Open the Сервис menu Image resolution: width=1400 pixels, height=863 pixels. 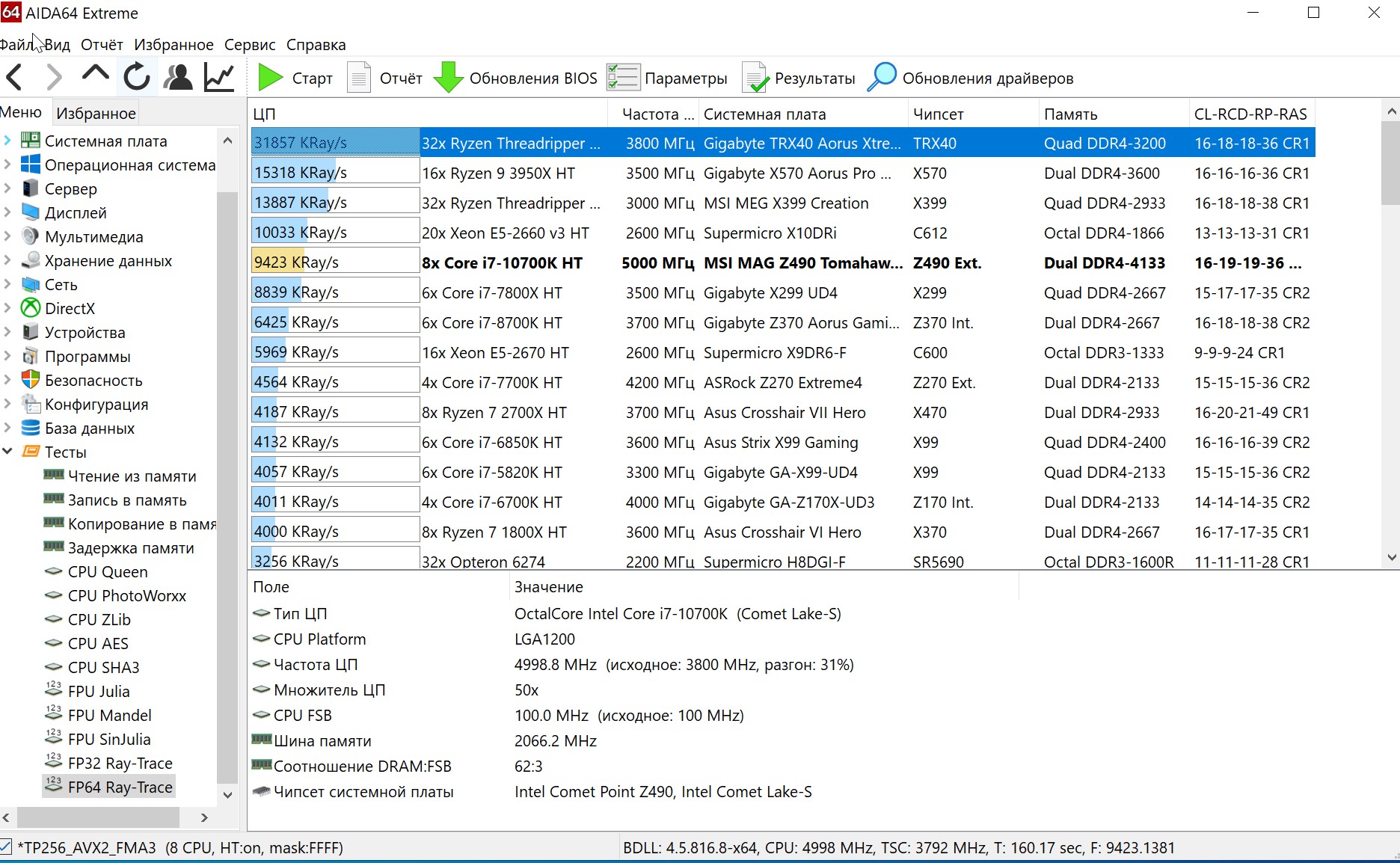(x=249, y=45)
